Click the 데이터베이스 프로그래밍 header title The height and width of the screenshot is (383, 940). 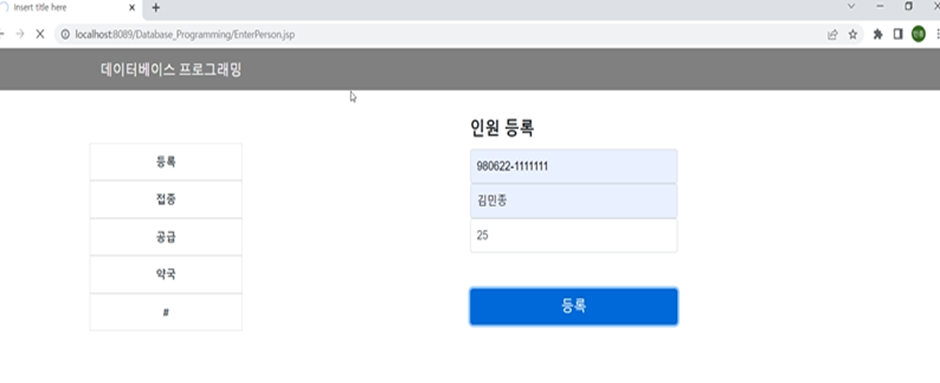coord(171,70)
